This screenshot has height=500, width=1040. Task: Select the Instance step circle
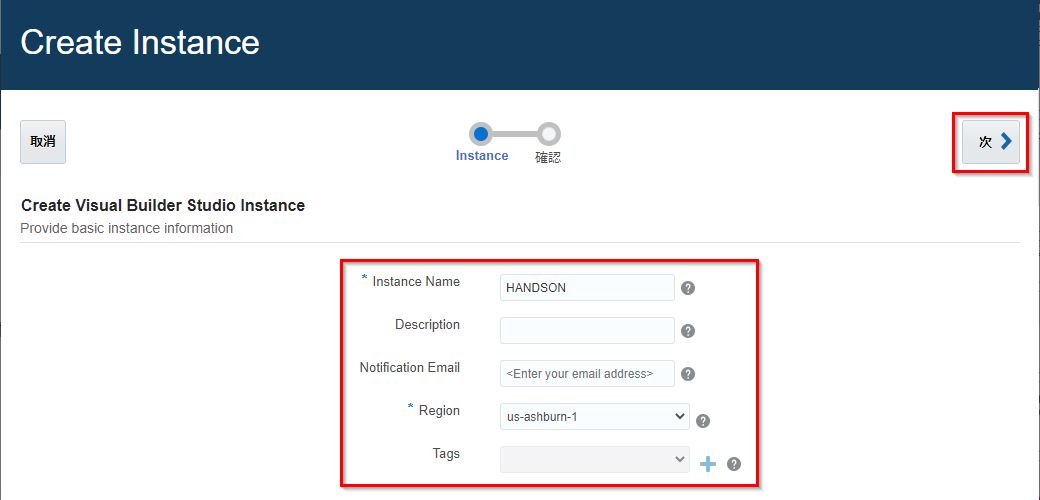coord(481,134)
